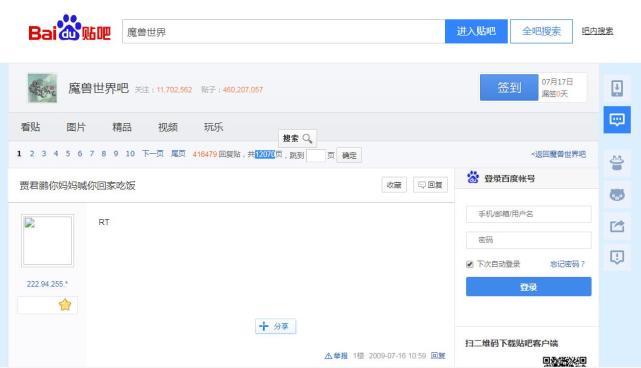Image resolution: width=641 pixels, height=368 pixels.
Task: Switch to the 看贴 tab
Action: pos(30,127)
